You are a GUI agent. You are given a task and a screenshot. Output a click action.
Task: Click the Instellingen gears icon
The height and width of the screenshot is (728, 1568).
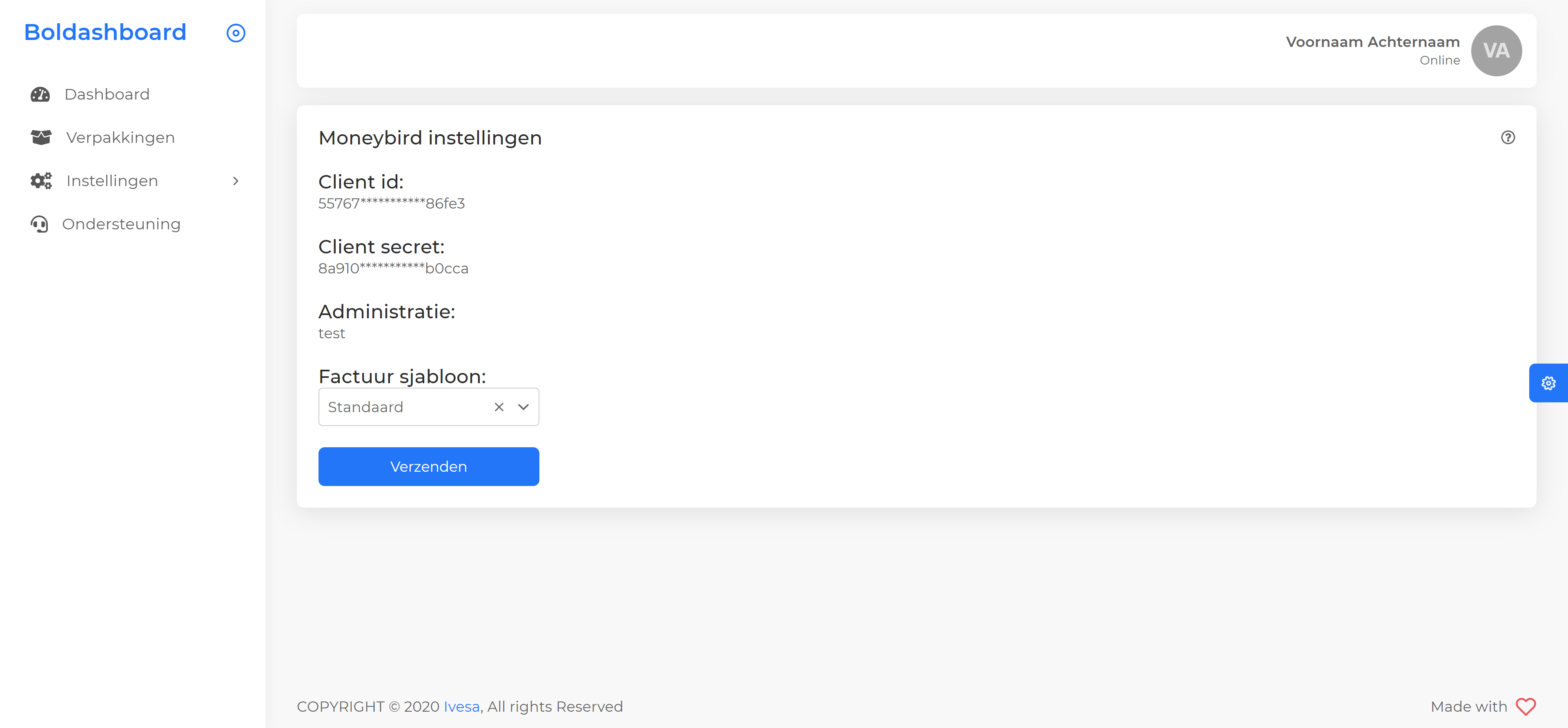pyautogui.click(x=41, y=181)
